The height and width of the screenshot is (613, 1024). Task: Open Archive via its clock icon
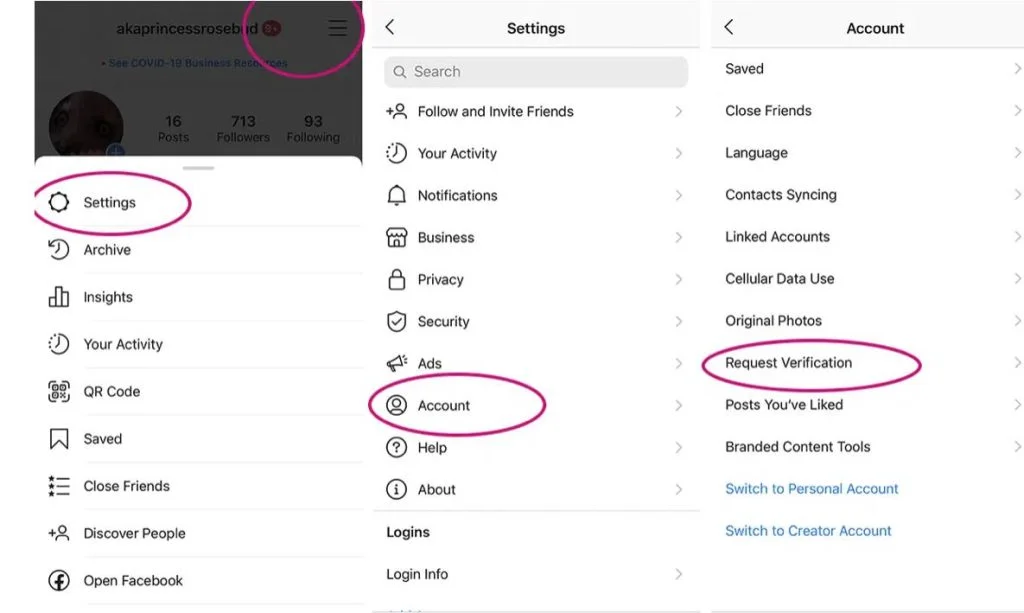click(59, 250)
